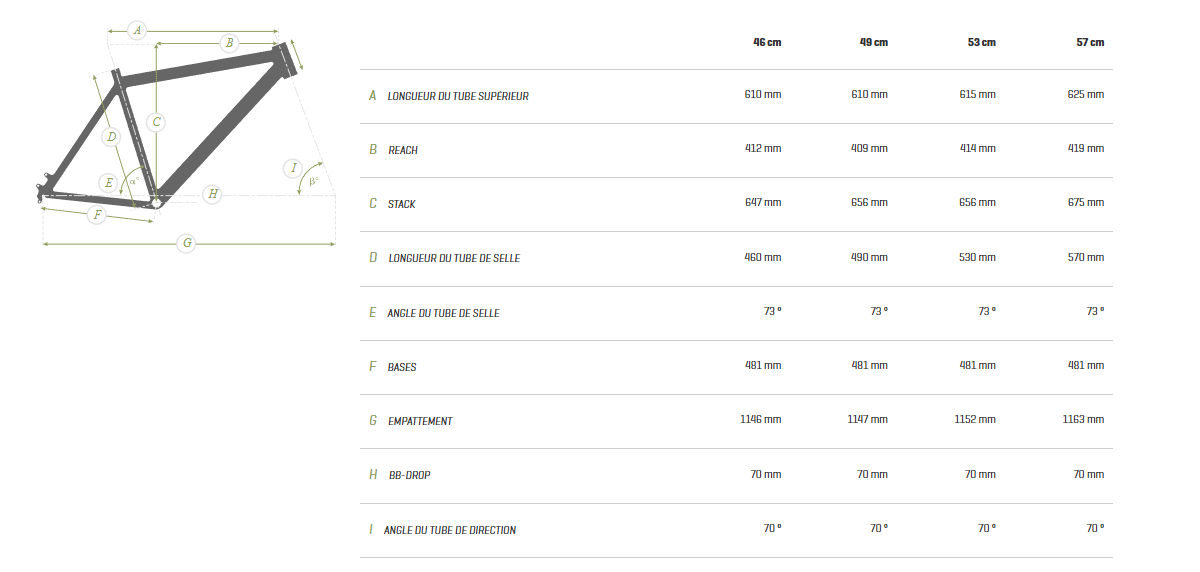This screenshot has width=1200, height=572.
Task: Click the Reach row label
Action: pyautogui.click(x=403, y=150)
